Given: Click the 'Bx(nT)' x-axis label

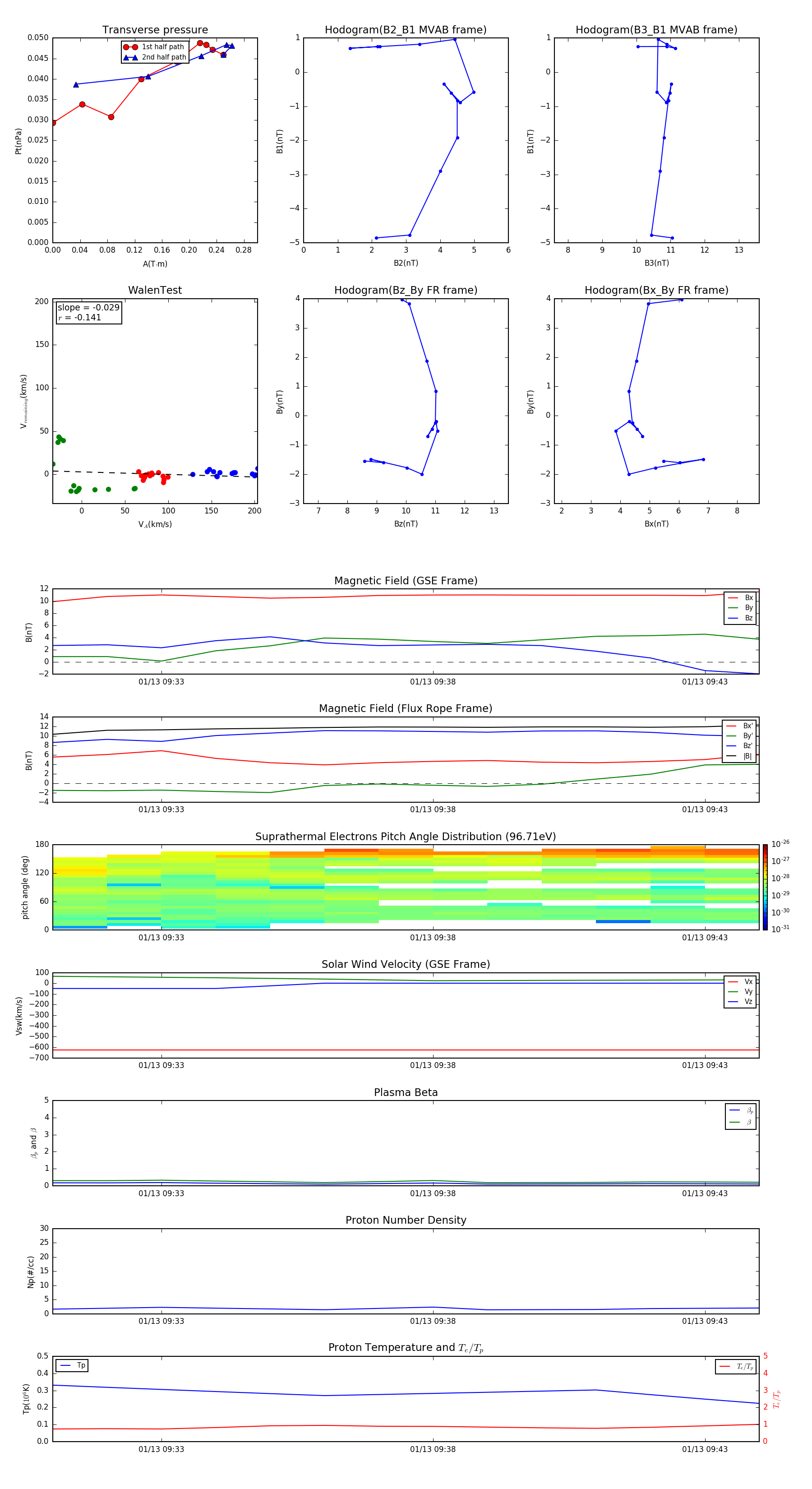Looking at the screenshot, I should (656, 524).
